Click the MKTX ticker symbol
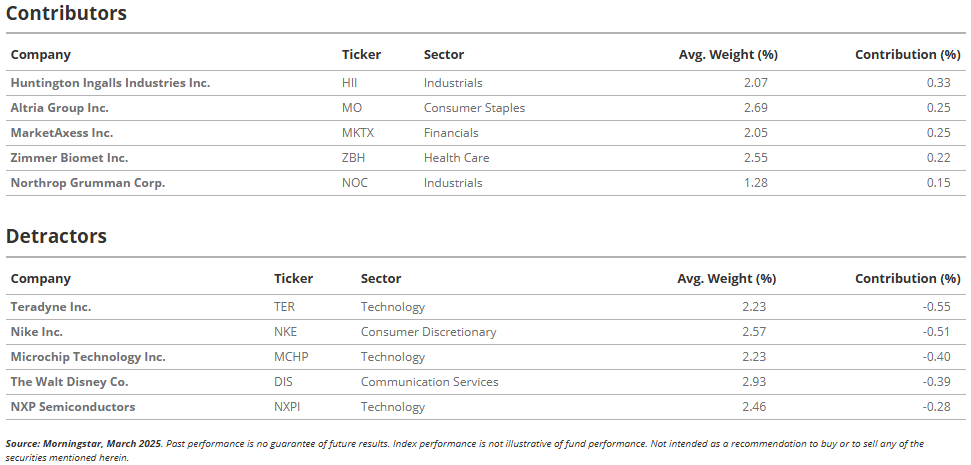Viewport: 971px width, 465px height. coord(358,133)
